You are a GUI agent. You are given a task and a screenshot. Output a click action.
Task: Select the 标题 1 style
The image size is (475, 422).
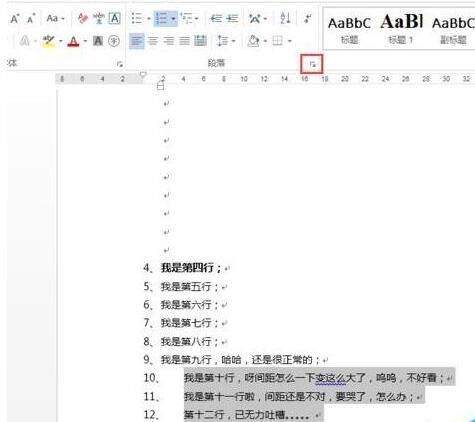(x=401, y=29)
